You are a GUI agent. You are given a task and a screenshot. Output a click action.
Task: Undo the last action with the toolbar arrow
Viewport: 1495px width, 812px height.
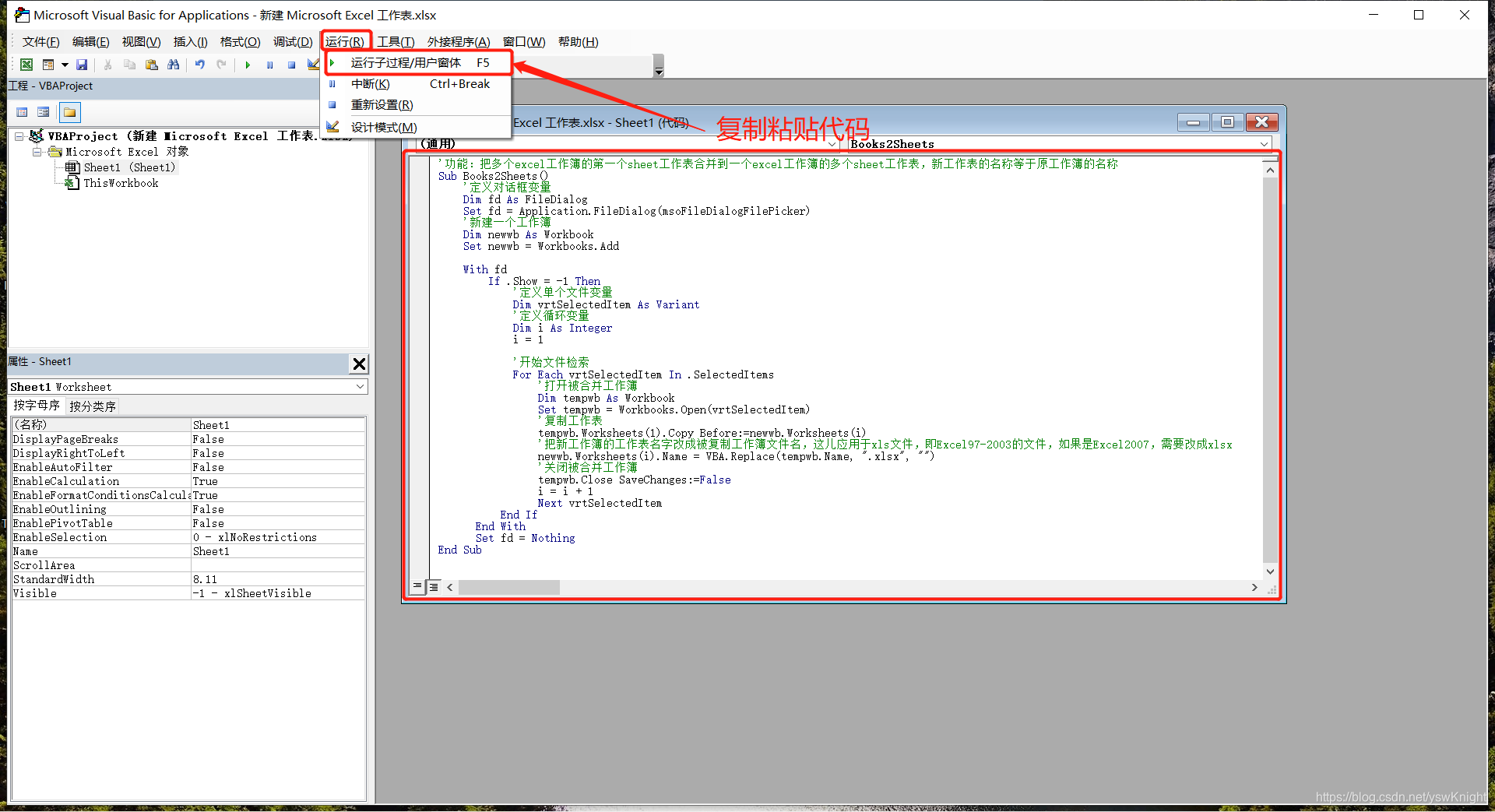(x=199, y=65)
